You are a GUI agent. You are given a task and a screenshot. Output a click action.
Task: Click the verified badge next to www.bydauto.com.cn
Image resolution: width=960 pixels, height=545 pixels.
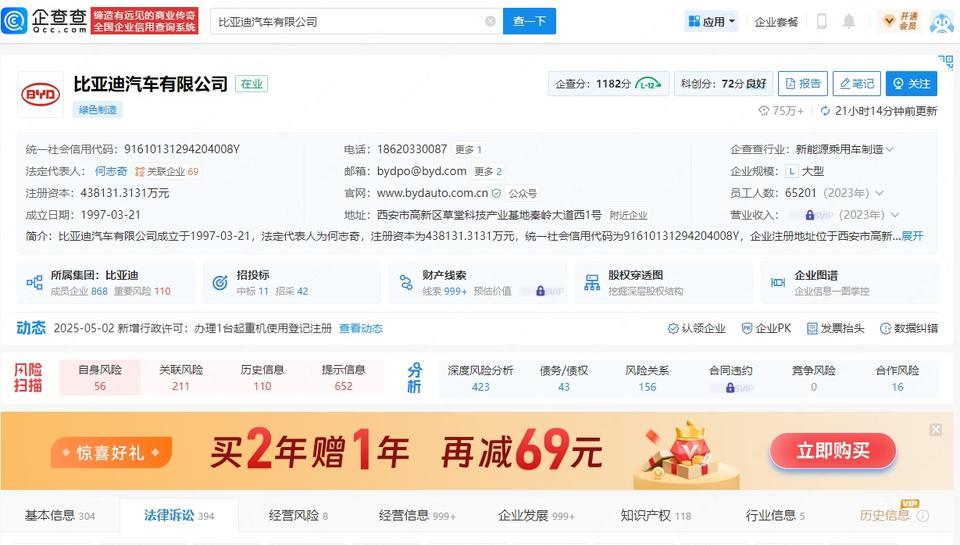click(x=497, y=194)
